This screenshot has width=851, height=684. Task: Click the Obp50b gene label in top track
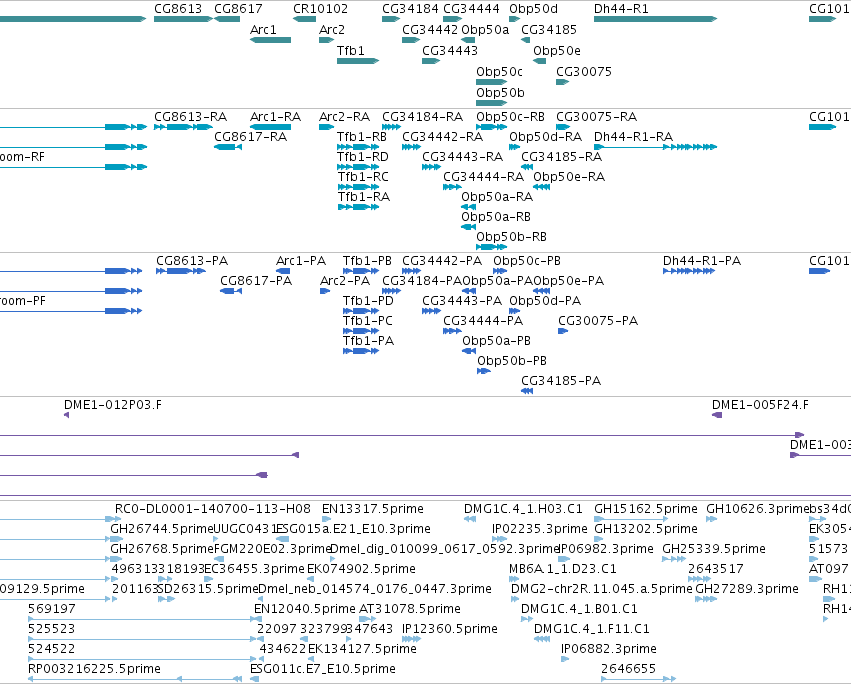tap(500, 93)
